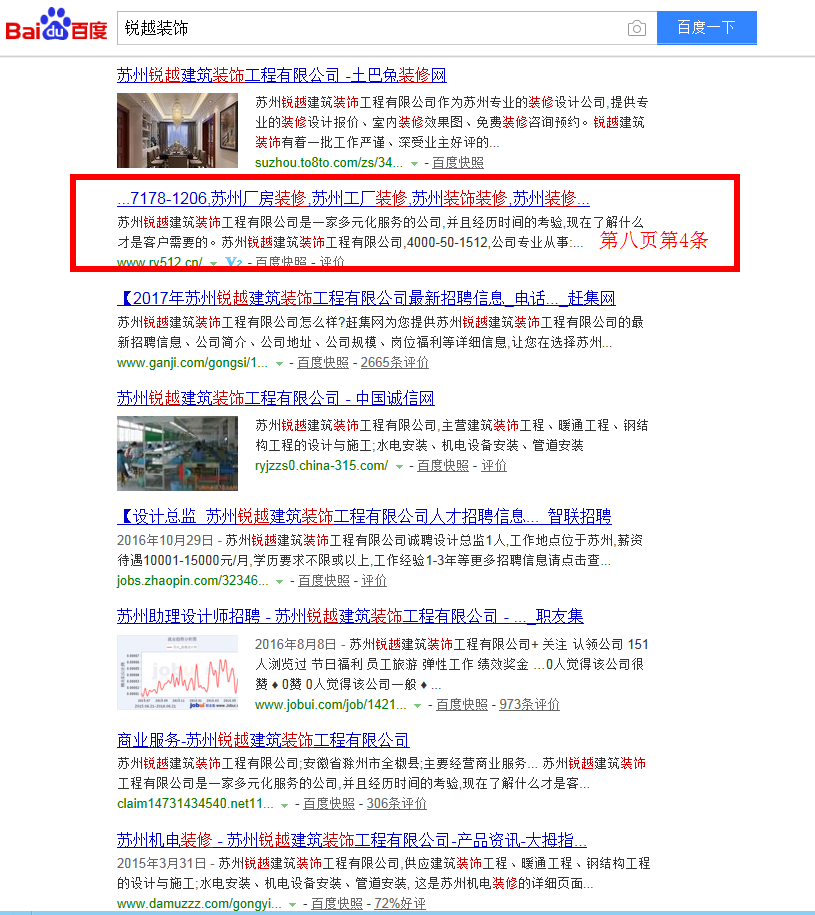
Task: Open 2017年苏州锐越 赶集网 recruitment result
Action: pyautogui.click(x=366, y=298)
